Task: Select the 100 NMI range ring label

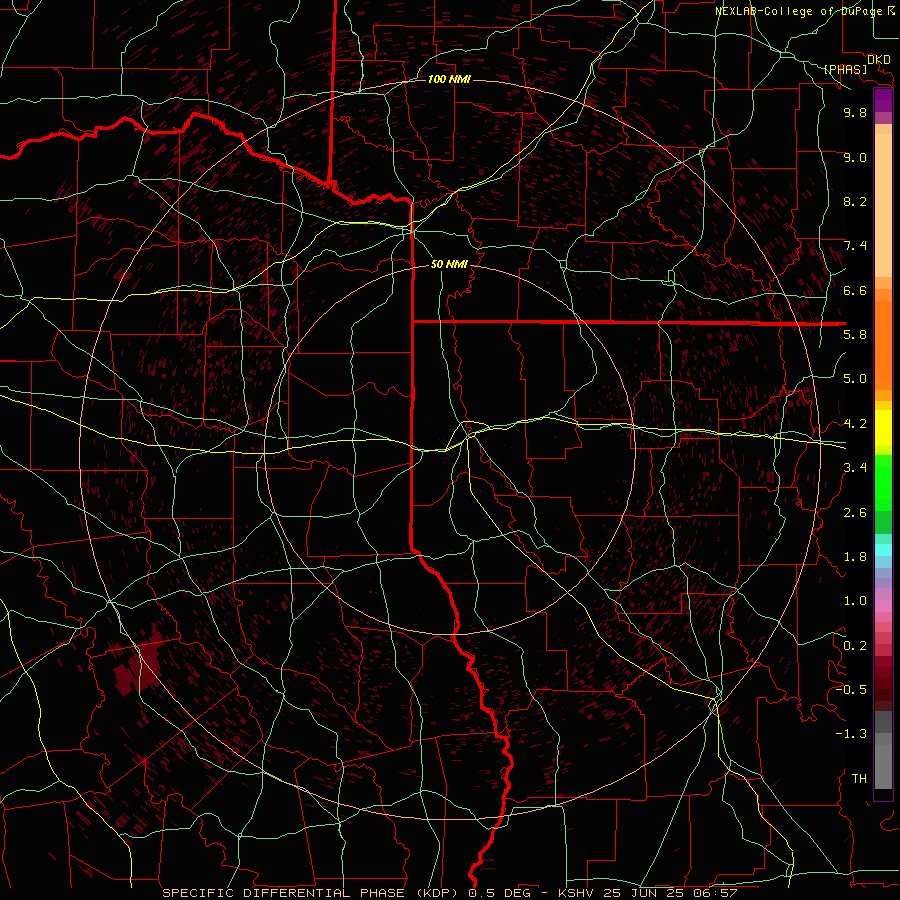Action: [x=449, y=79]
